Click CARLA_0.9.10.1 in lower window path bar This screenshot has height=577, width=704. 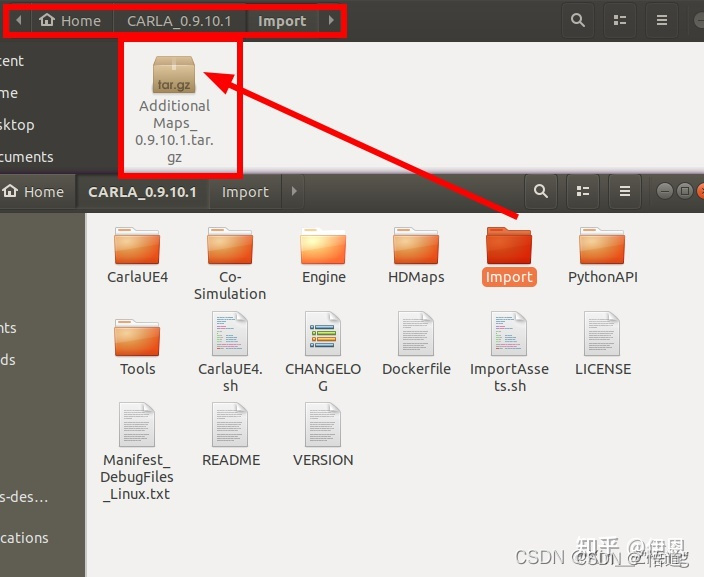tap(142, 192)
